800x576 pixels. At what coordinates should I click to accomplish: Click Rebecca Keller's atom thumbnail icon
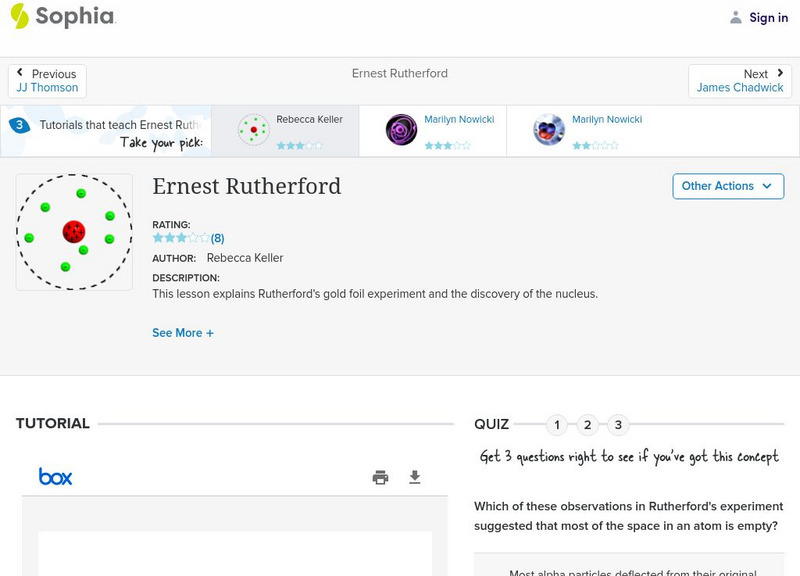pos(252,130)
